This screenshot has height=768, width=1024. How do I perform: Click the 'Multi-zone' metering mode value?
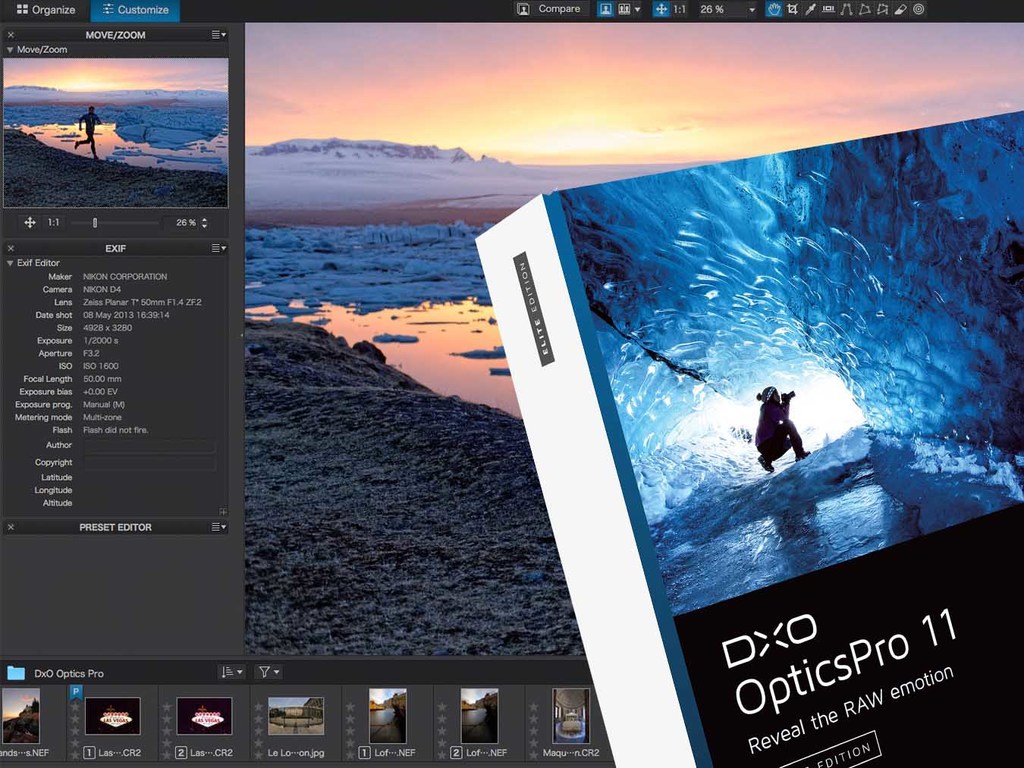click(x=103, y=417)
